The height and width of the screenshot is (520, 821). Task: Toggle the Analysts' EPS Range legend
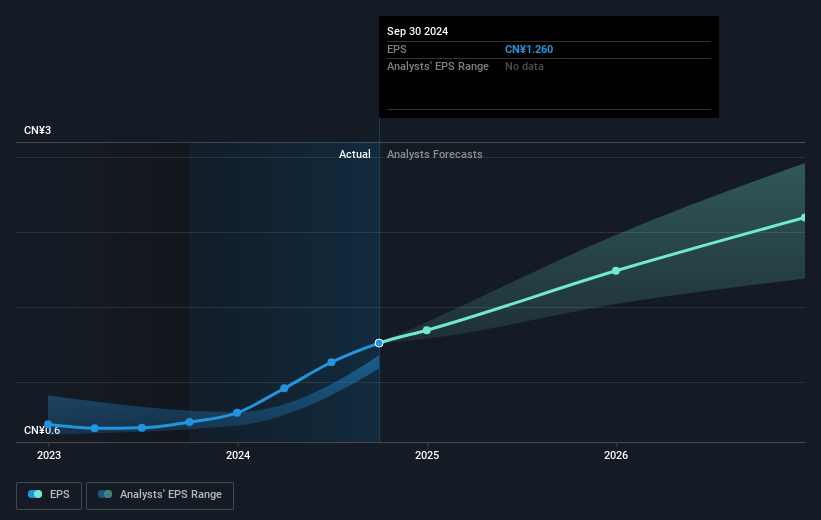coord(160,495)
